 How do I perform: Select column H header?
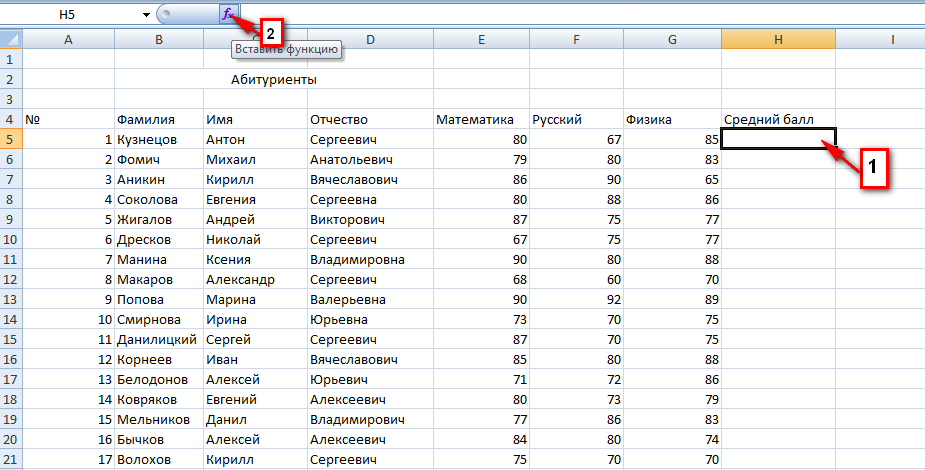pyautogui.click(x=778, y=40)
